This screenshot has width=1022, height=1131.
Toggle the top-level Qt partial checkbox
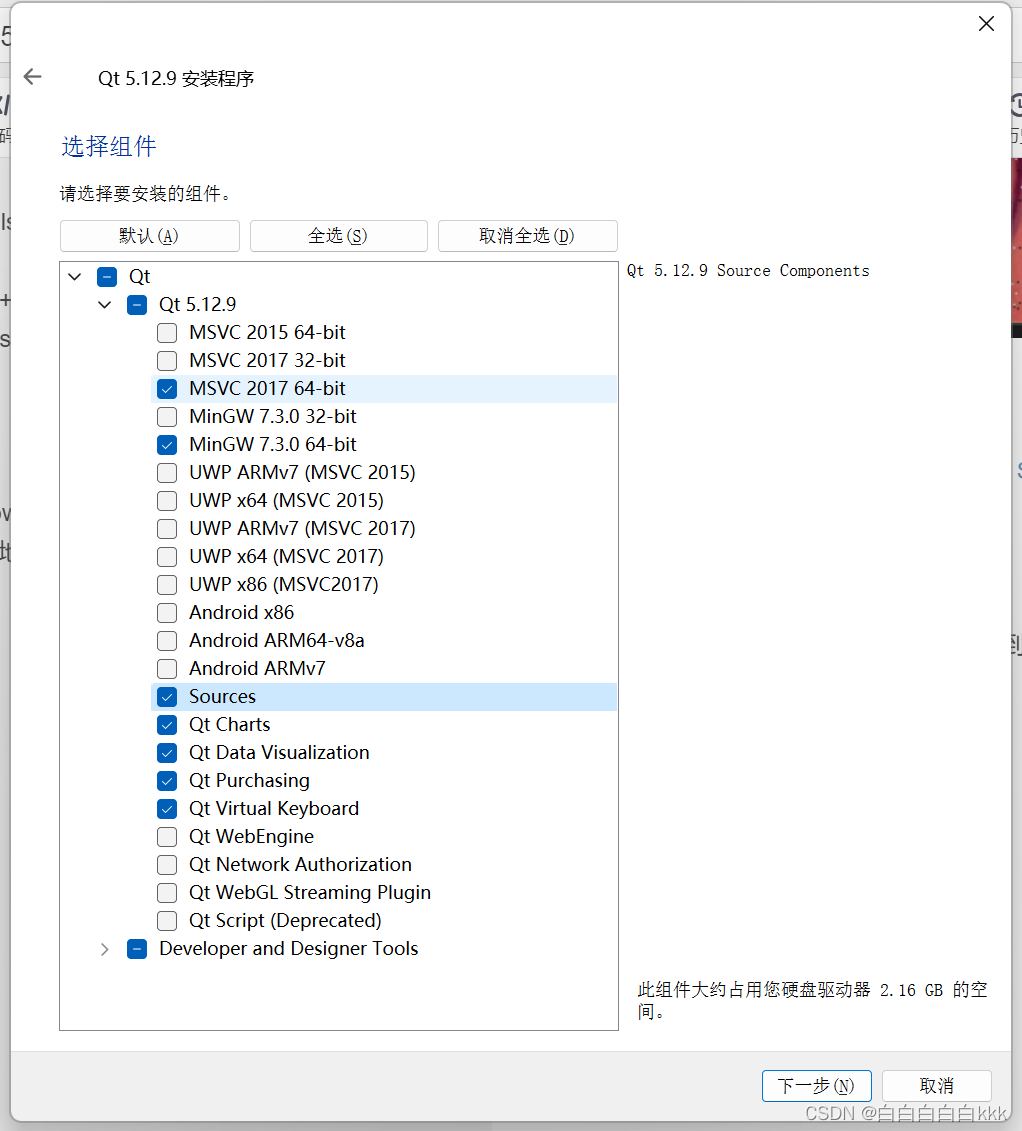pyautogui.click(x=107, y=276)
